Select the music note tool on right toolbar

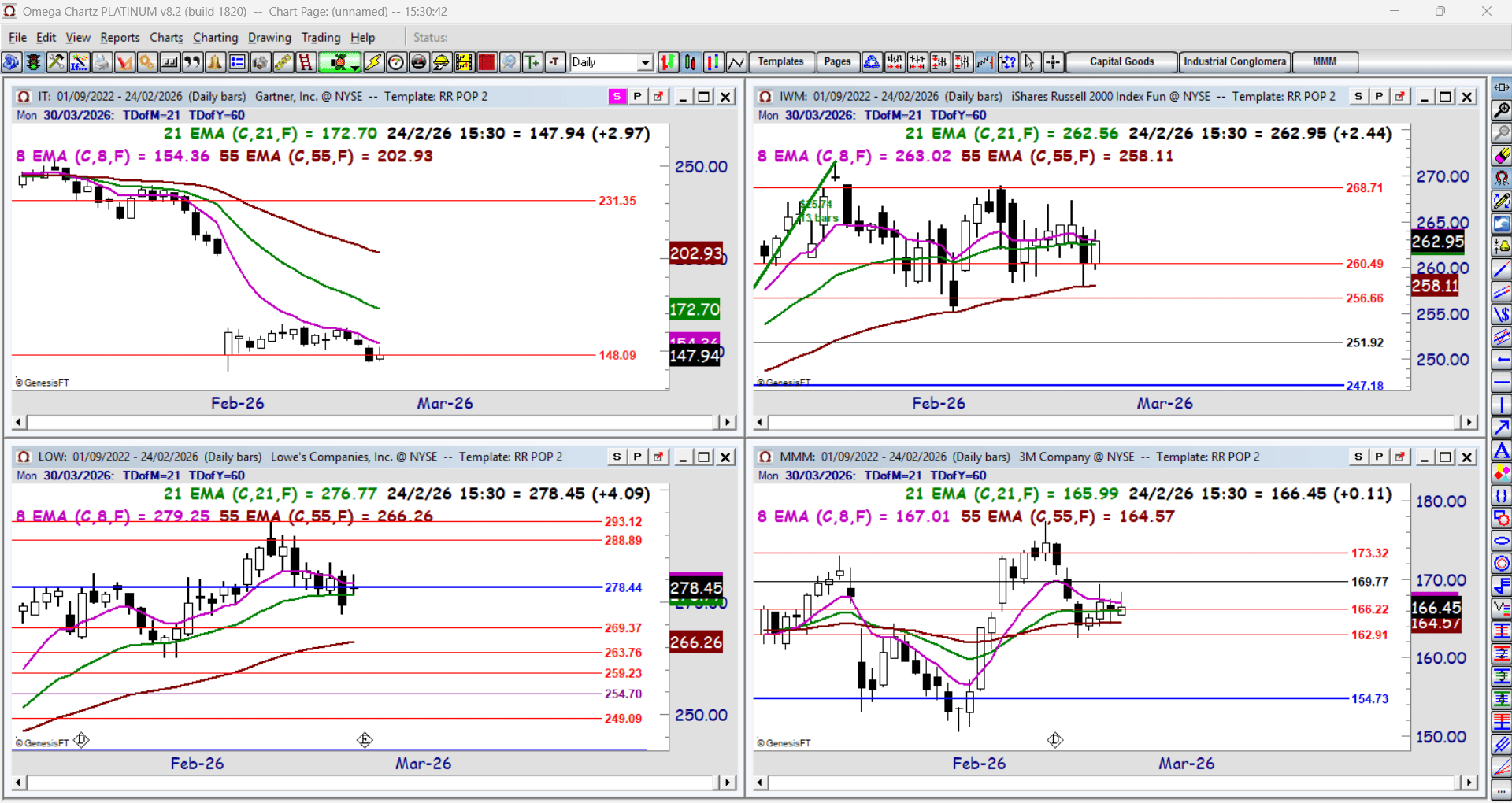coord(1502,587)
